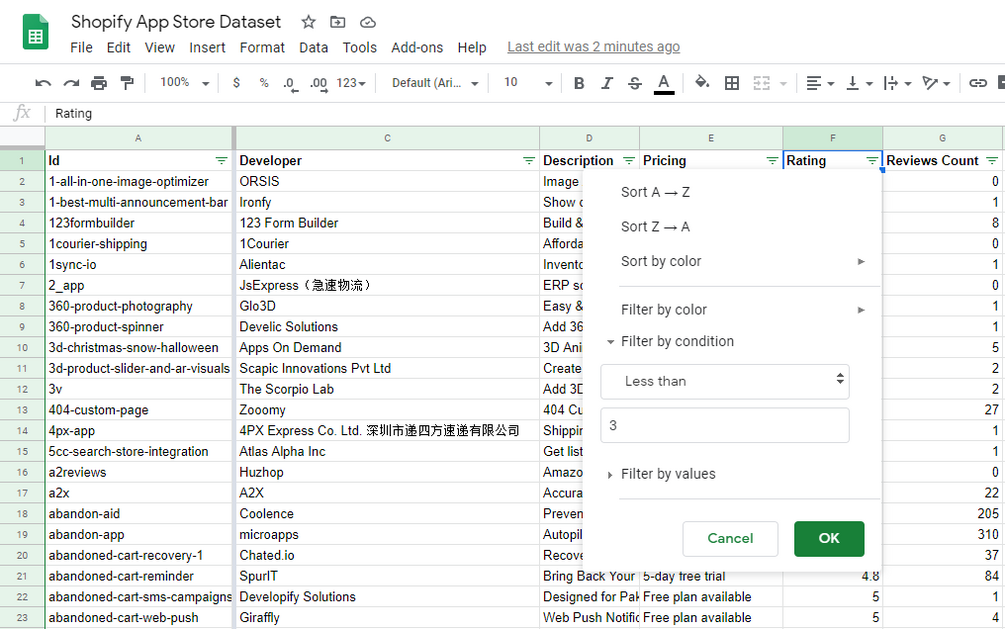Expand the Filter by values section

point(610,475)
